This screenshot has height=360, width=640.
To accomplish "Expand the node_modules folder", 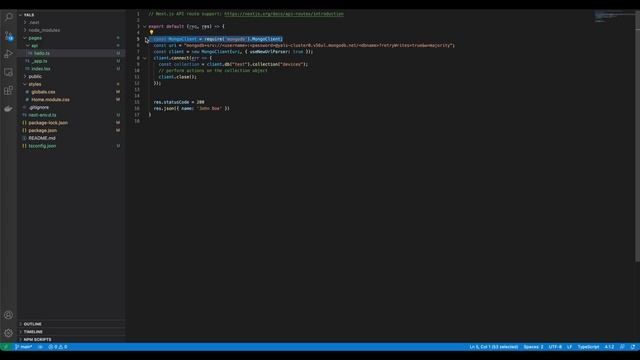I will coord(71,30).
